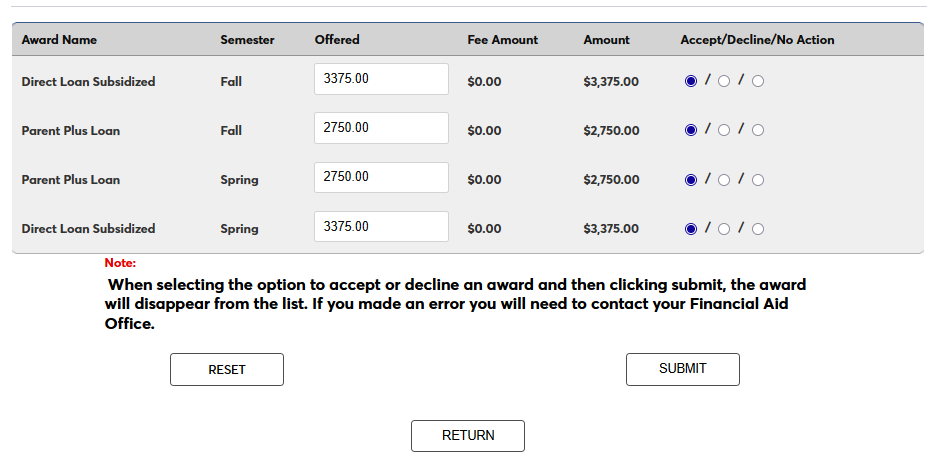
Task: Set No Action for Spring Direct Loan Subsidized
Action: tap(758, 229)
